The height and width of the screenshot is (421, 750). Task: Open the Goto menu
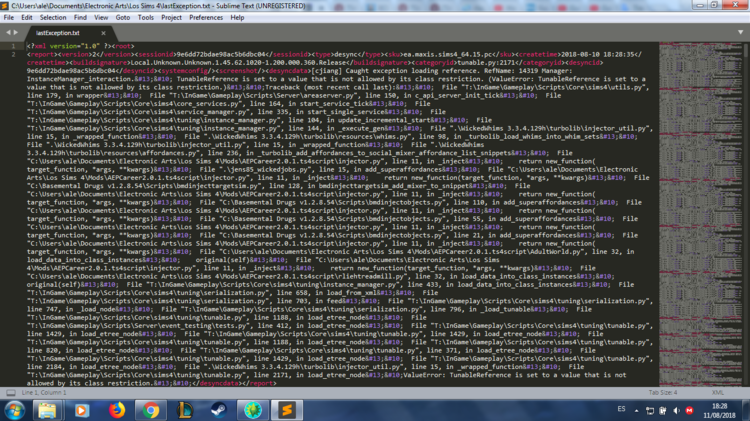point(123,18)
